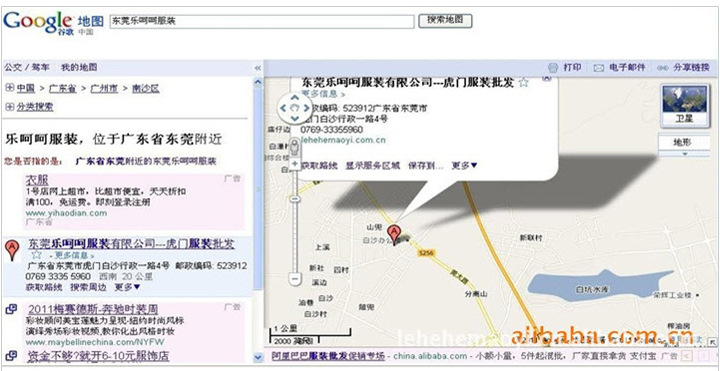The image size is (720, 371).
Task: Click the red A marker in results list
Action: point(12,250)
